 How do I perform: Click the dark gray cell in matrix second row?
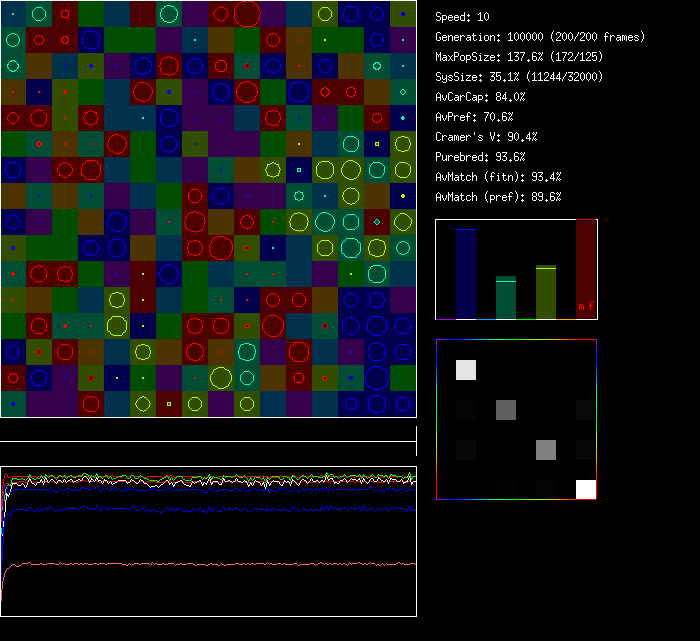(x=506, y=410)
